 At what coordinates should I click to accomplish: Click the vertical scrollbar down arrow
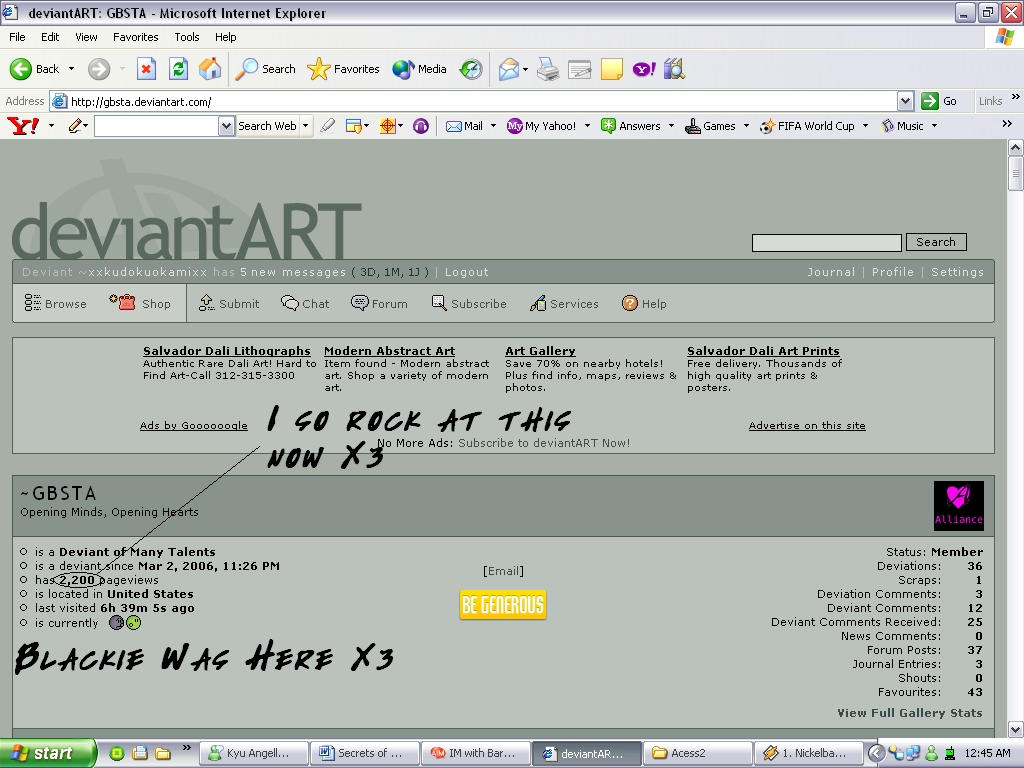tap(1016, 729)
